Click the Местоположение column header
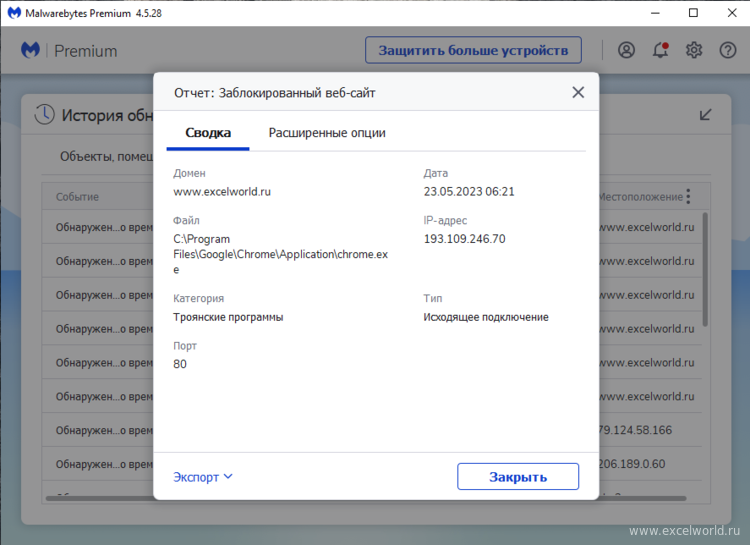 [640, 197]
